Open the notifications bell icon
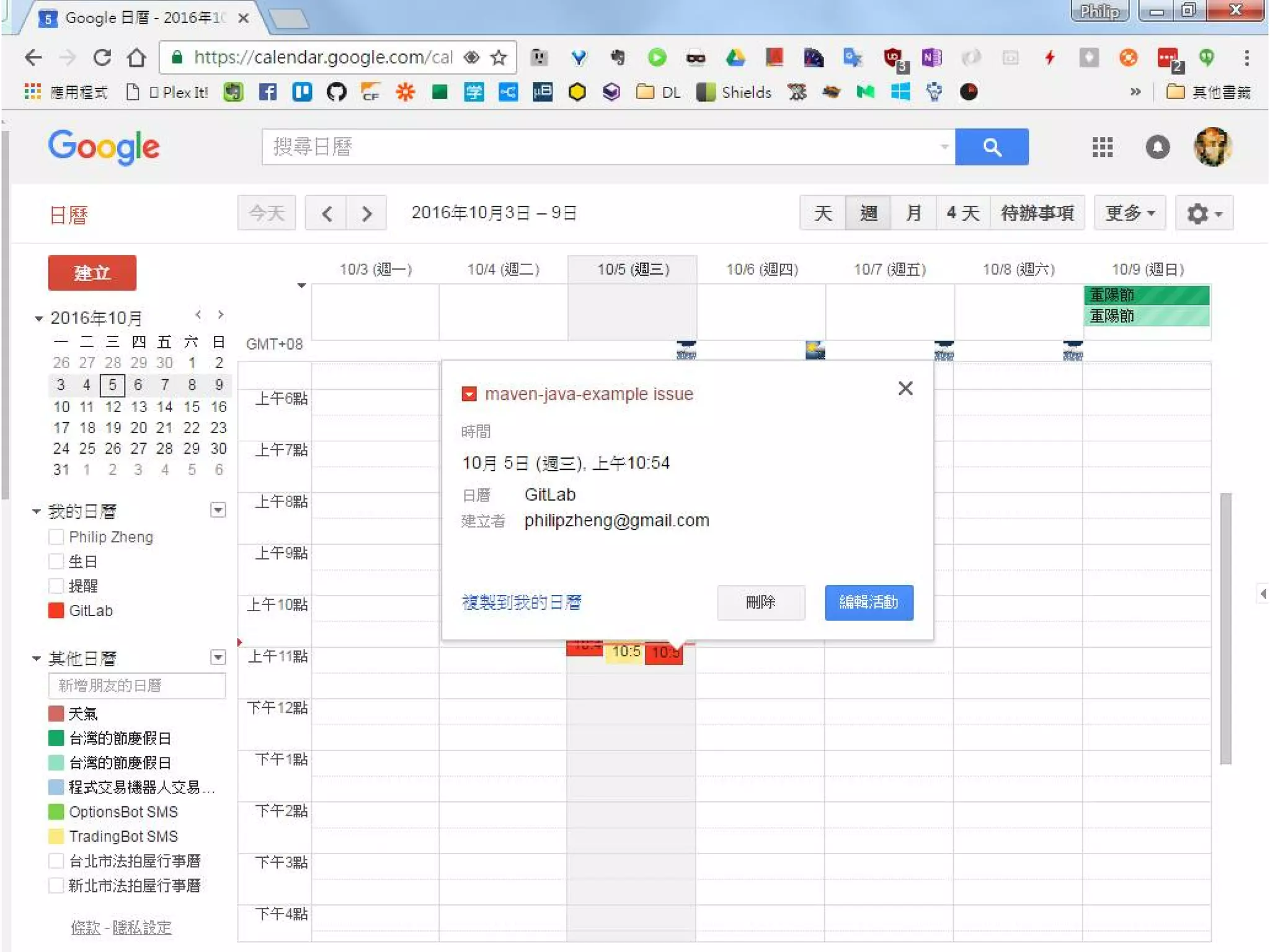Screen dimensions: 1270x952 click(x=1157, y=147)
